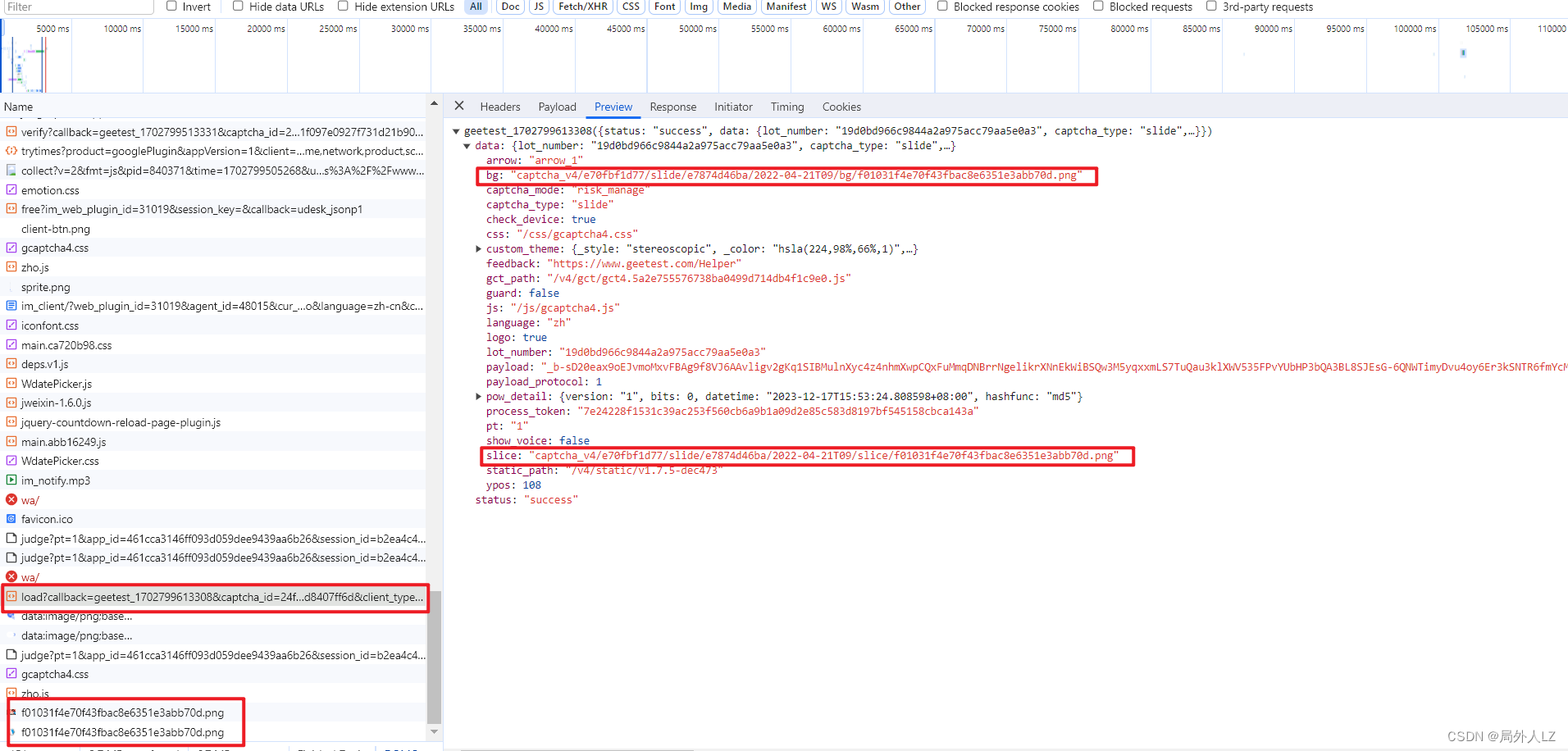Click the network Filter input field

[x=78, y=7]
